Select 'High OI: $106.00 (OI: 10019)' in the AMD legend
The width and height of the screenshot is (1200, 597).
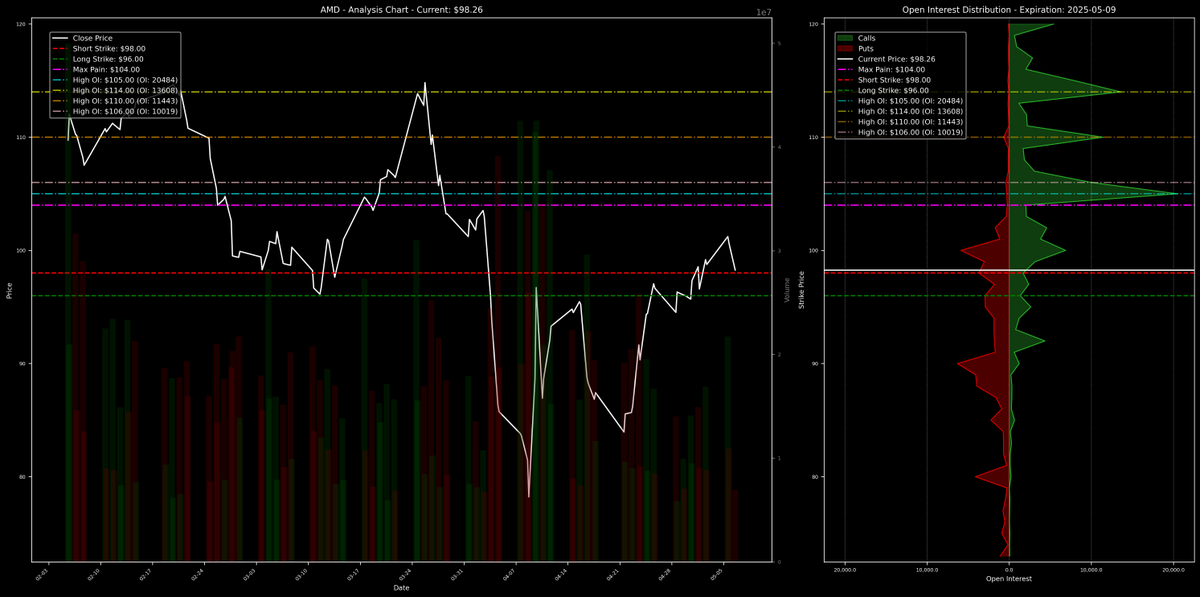[125, 112]
